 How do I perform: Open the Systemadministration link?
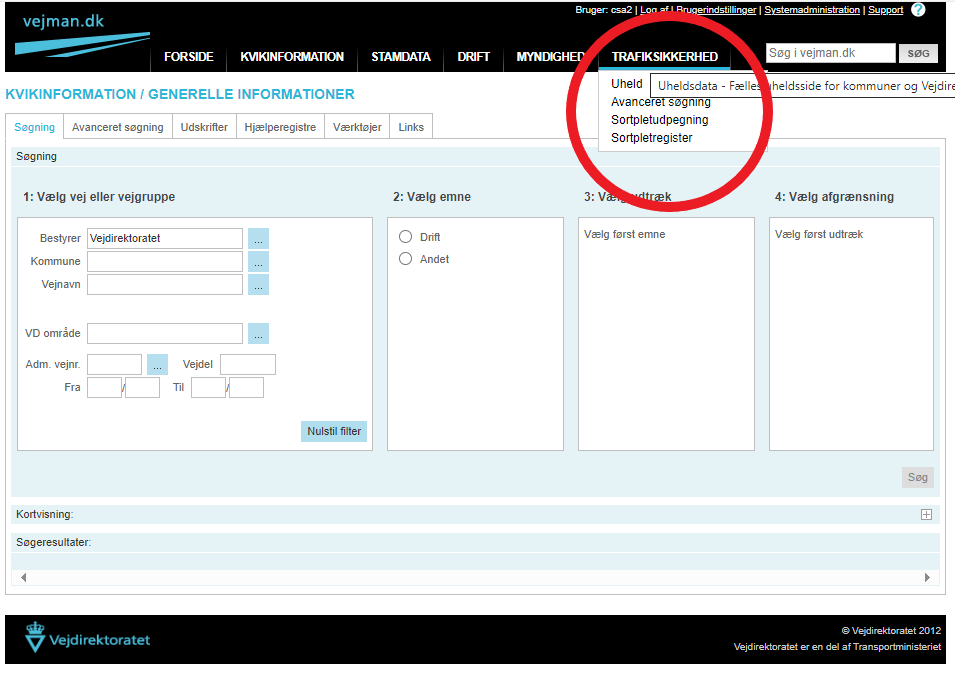coord(812,10)
